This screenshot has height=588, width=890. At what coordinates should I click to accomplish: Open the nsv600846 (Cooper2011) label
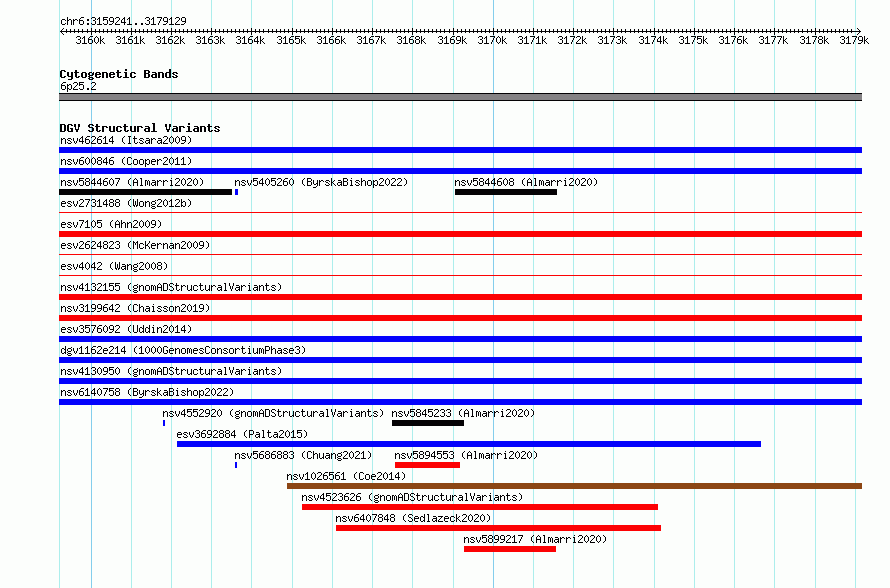[126, 161]
